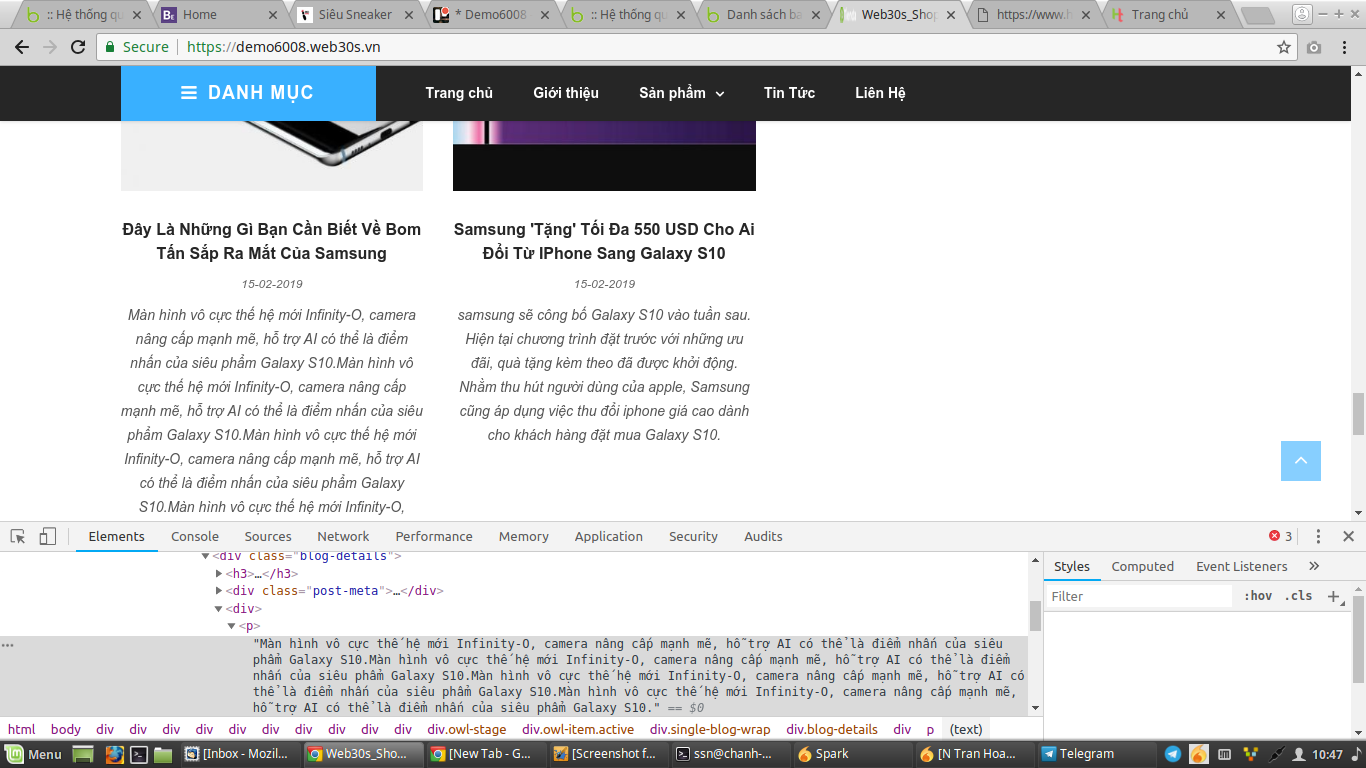Collapse the blog-details div node
This screenshot has height=768, width=1366.
pyautogui.click(x=206, y=556)
